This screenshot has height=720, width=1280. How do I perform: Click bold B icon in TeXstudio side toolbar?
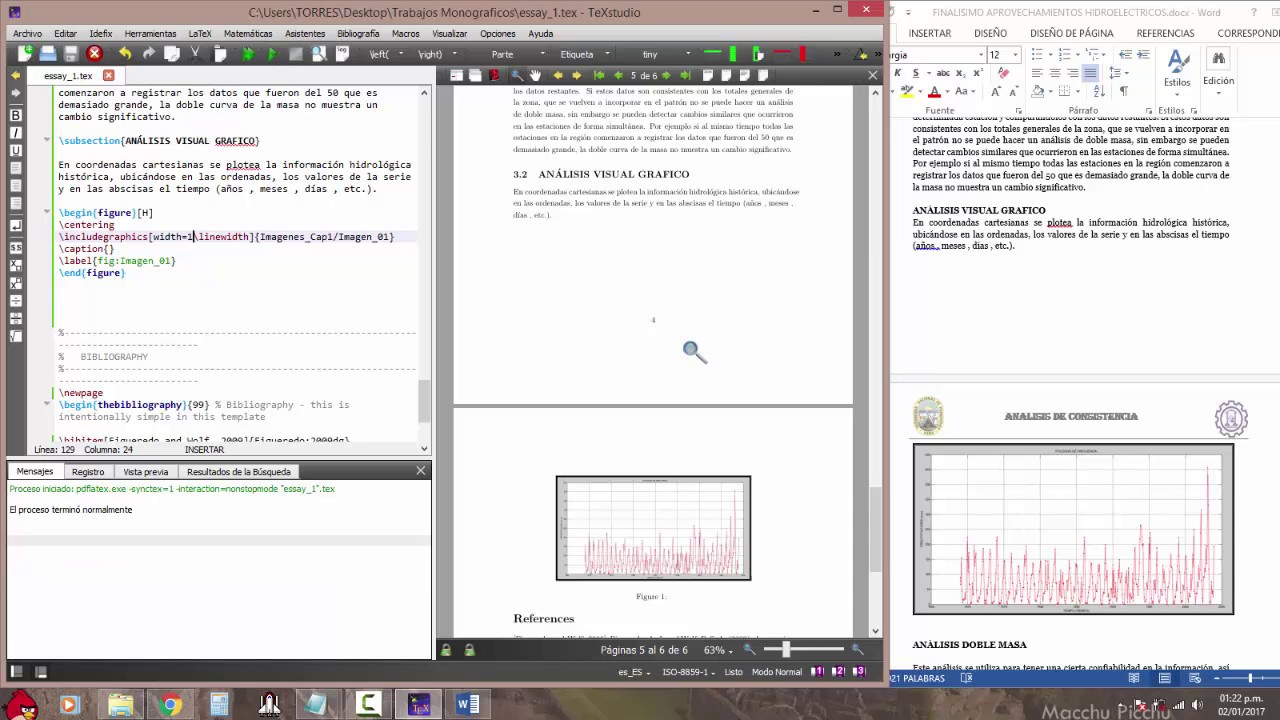coord(16,116)
